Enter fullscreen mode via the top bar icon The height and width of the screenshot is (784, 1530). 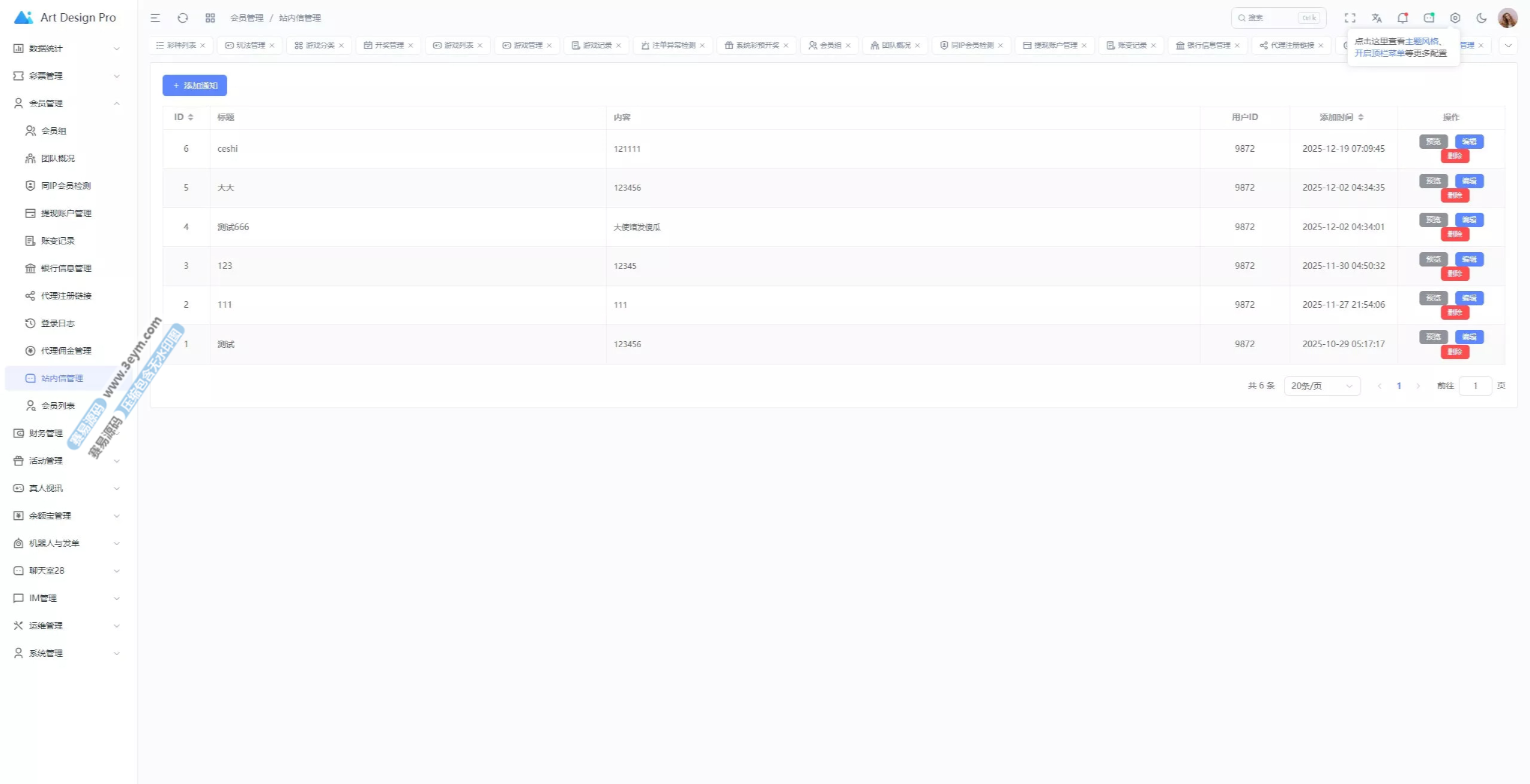click(x=1350, y=18)
